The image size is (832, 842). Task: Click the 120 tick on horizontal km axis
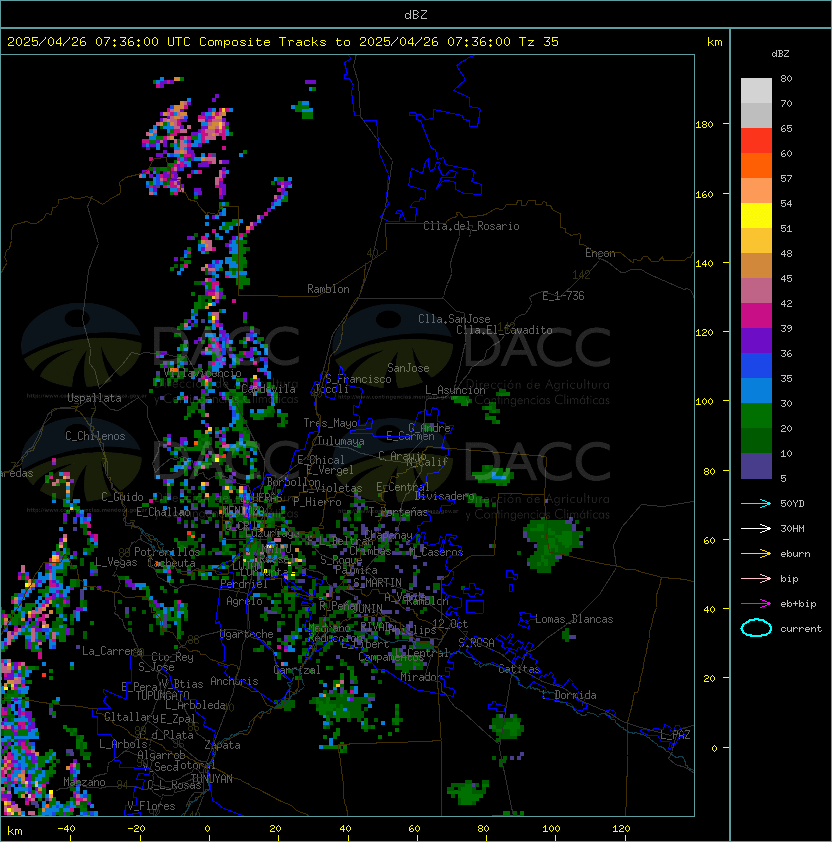point(621,829)
